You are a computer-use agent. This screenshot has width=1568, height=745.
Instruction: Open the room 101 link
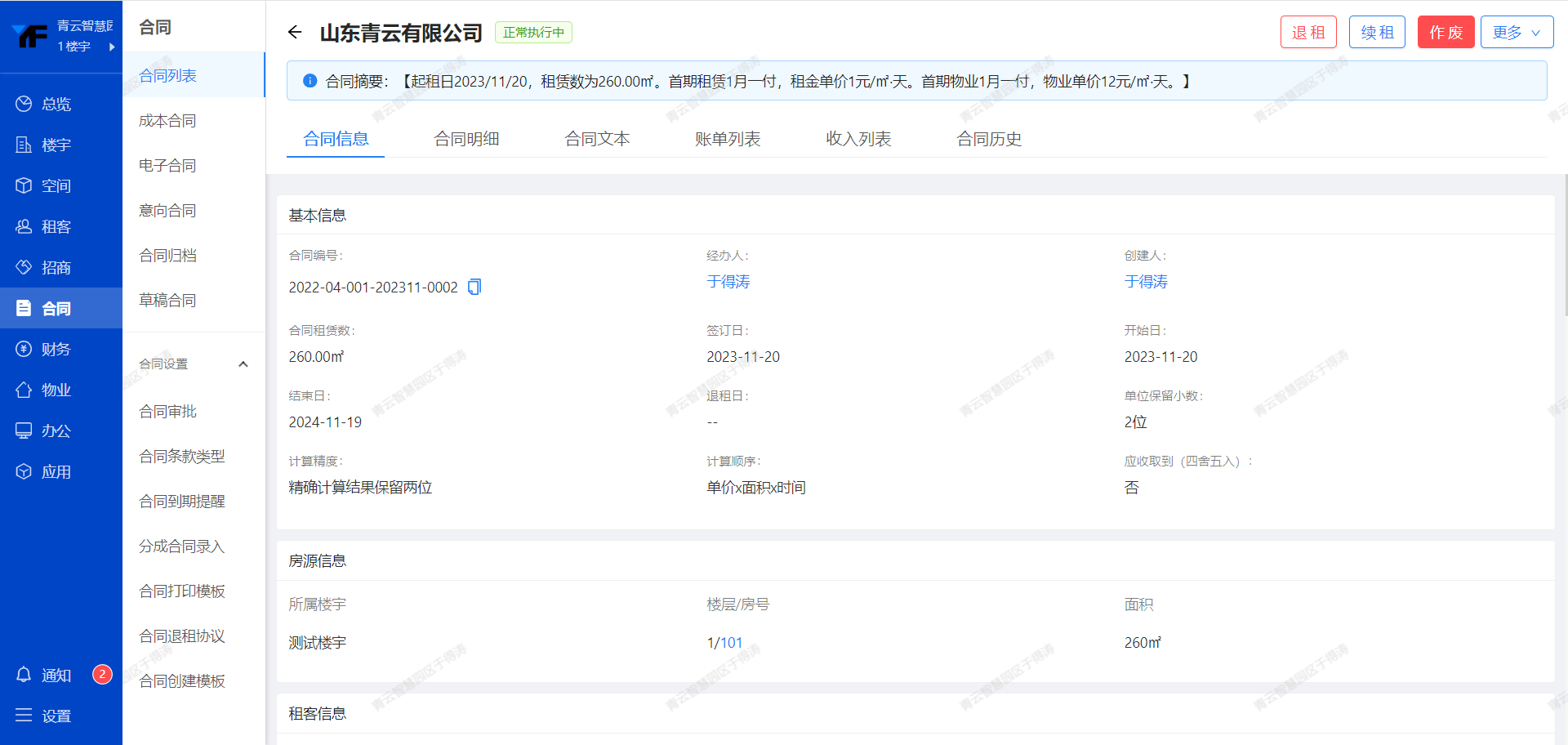[x=731, y=643]
